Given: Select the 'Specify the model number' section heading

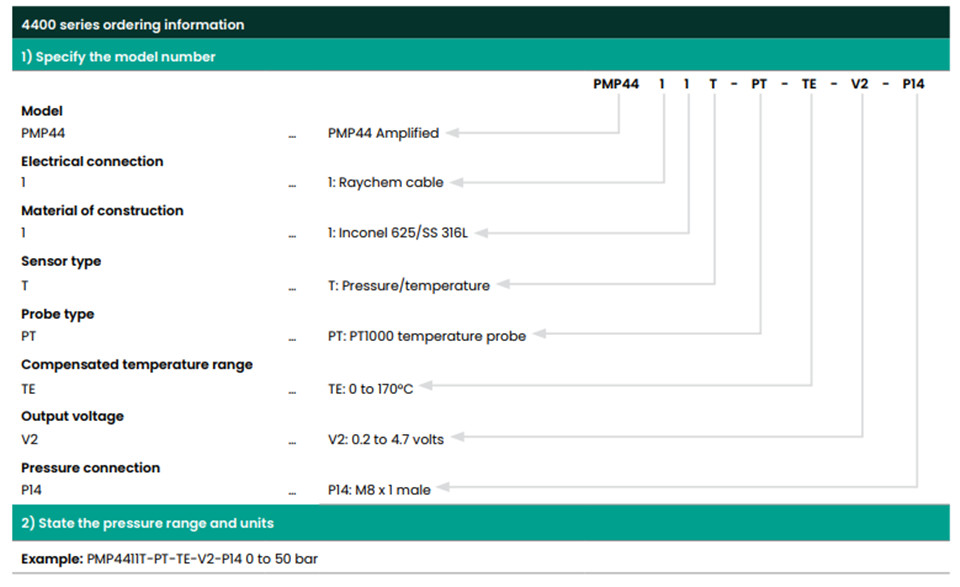Looking at the screenshot, I should point(118,57).
